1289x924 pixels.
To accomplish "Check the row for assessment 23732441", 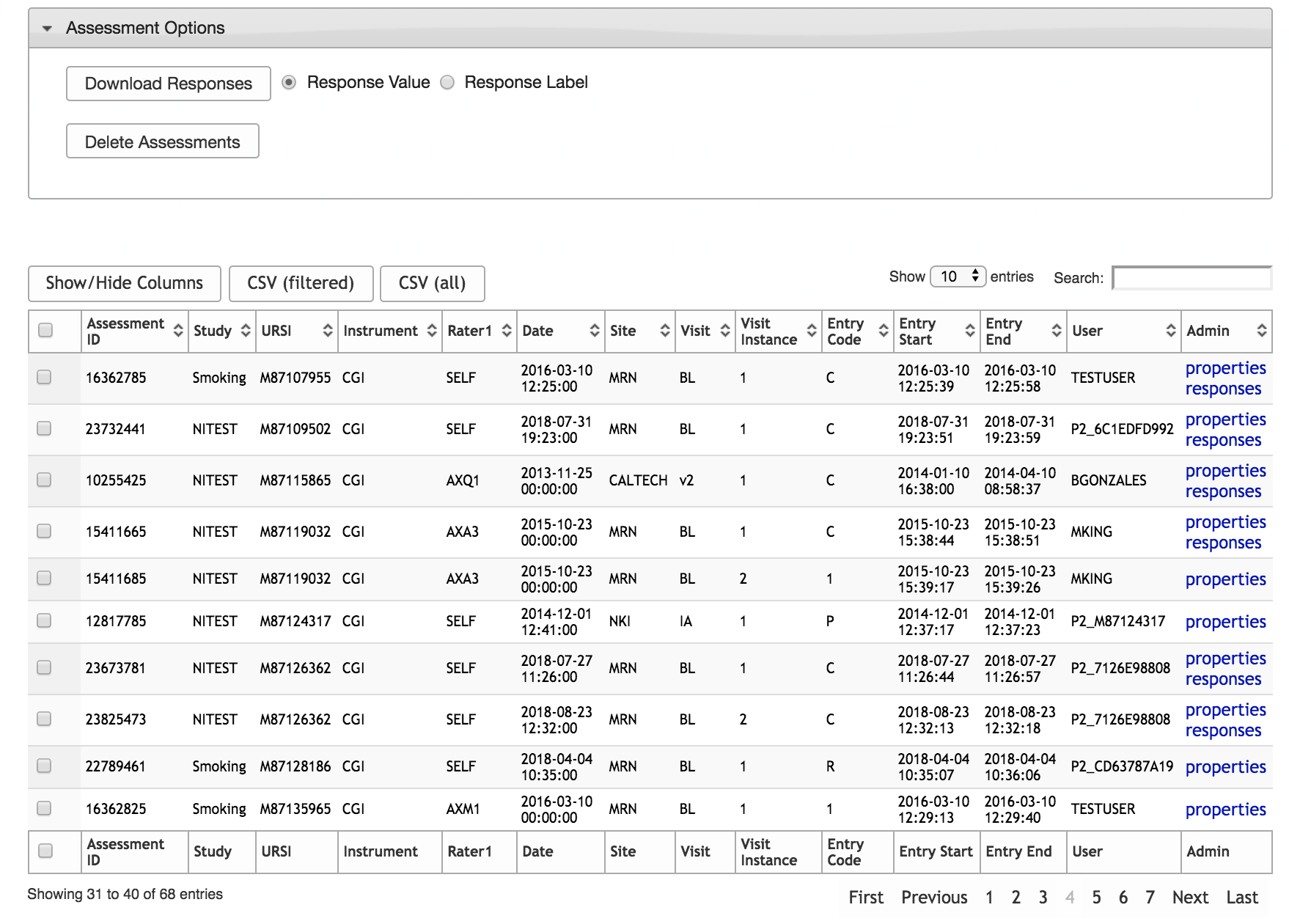I will point(44,428).
